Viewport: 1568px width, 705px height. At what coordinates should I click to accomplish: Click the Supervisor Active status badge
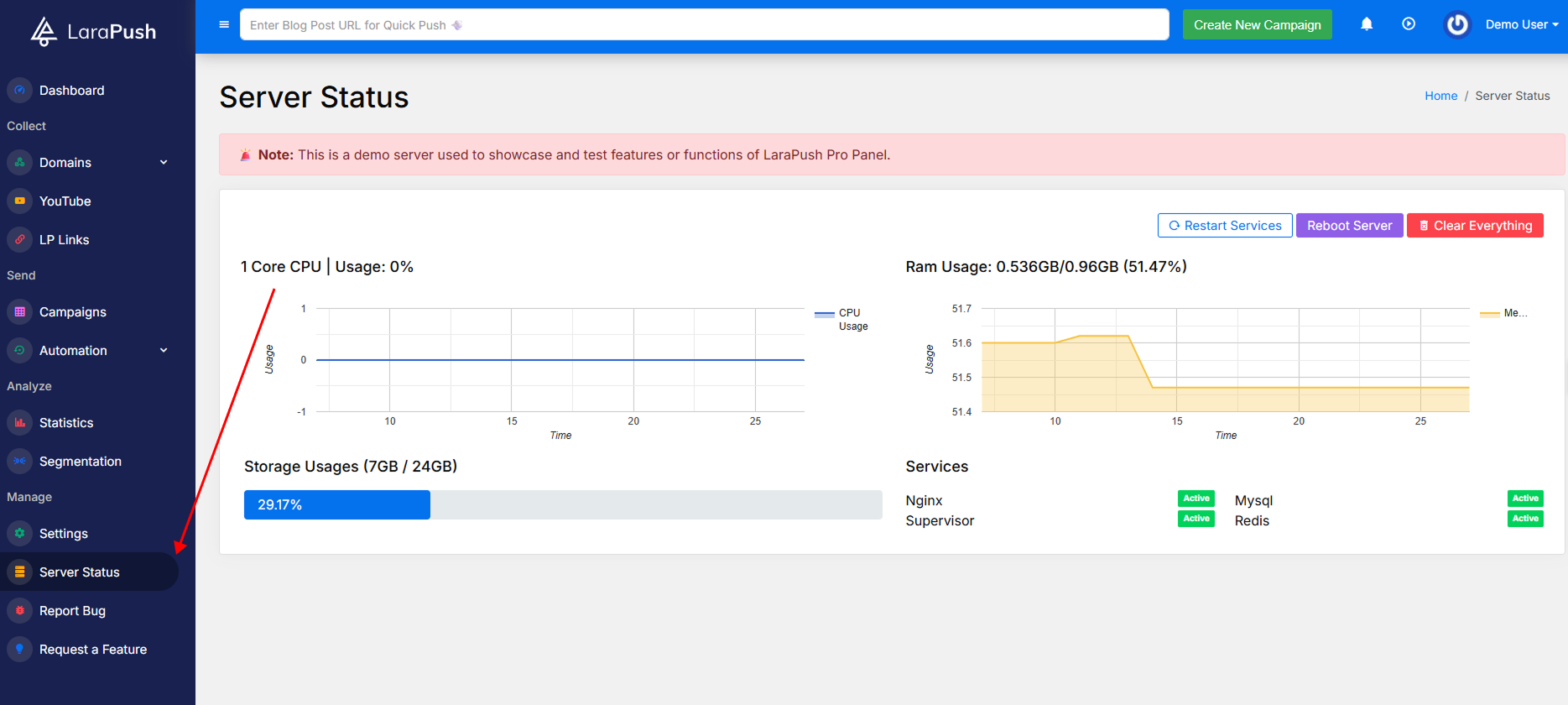tap(1196, 519)
